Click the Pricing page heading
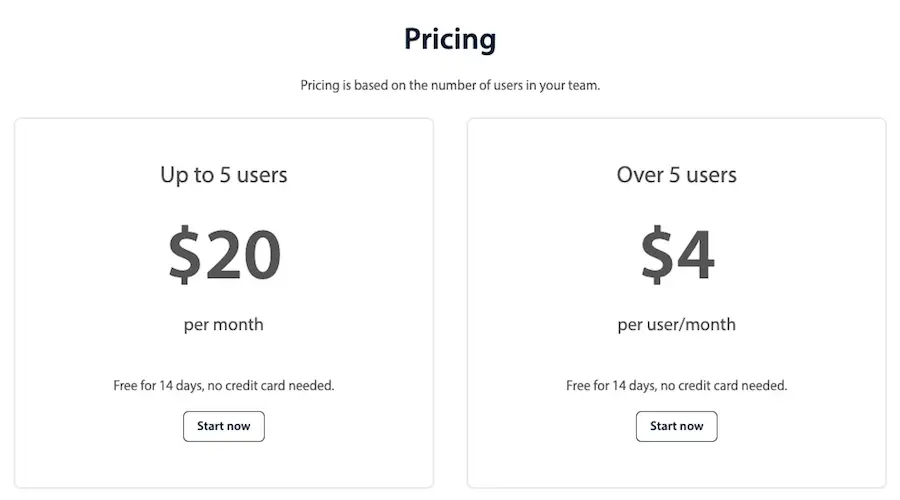 tap(450, 39)
